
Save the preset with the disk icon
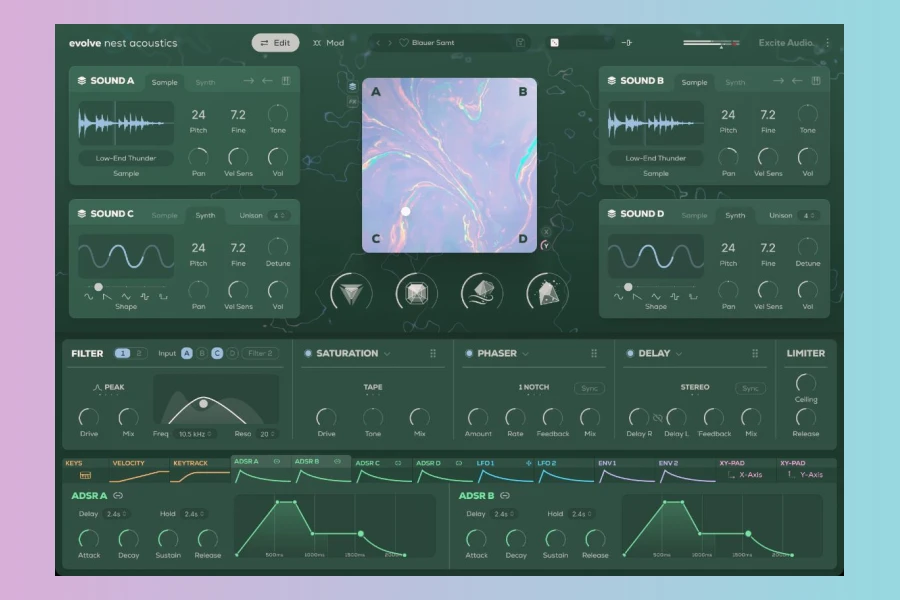pos(520,42)
